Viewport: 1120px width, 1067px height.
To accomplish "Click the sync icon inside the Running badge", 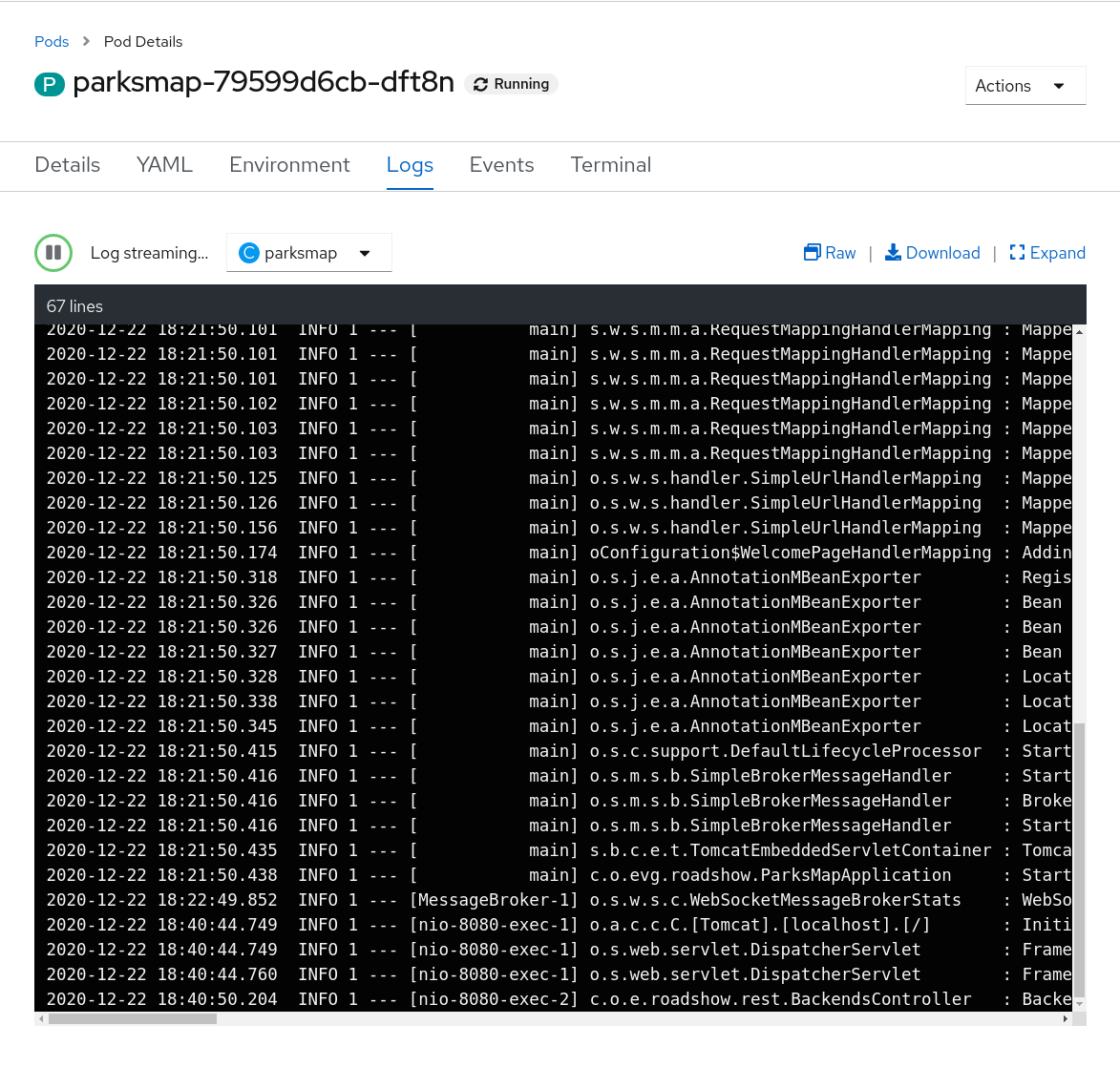I will (480, 84).
